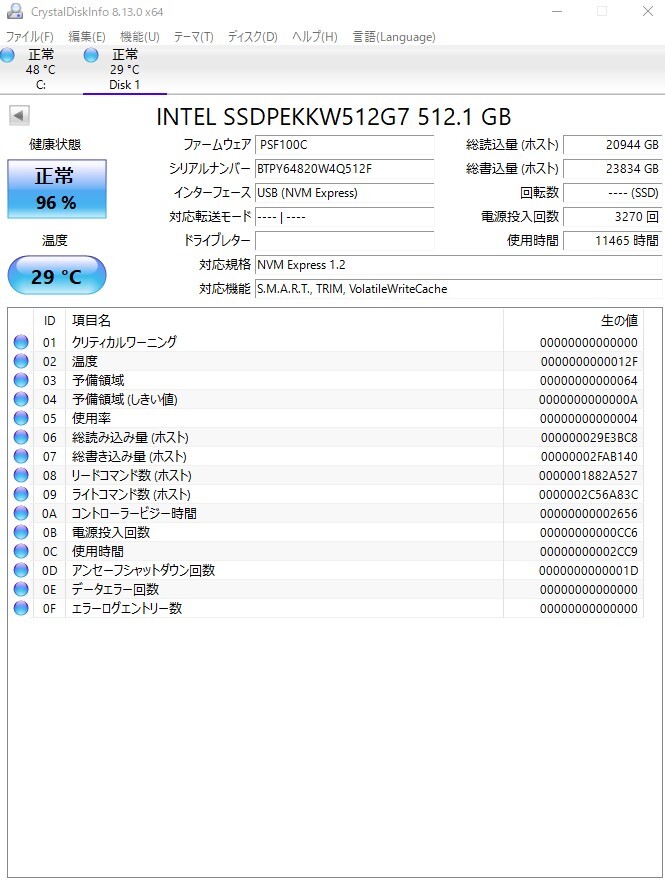Click the 29 °C temperature button
The width and height of the screenshot is (665, 880).
(x=56, y=275)
